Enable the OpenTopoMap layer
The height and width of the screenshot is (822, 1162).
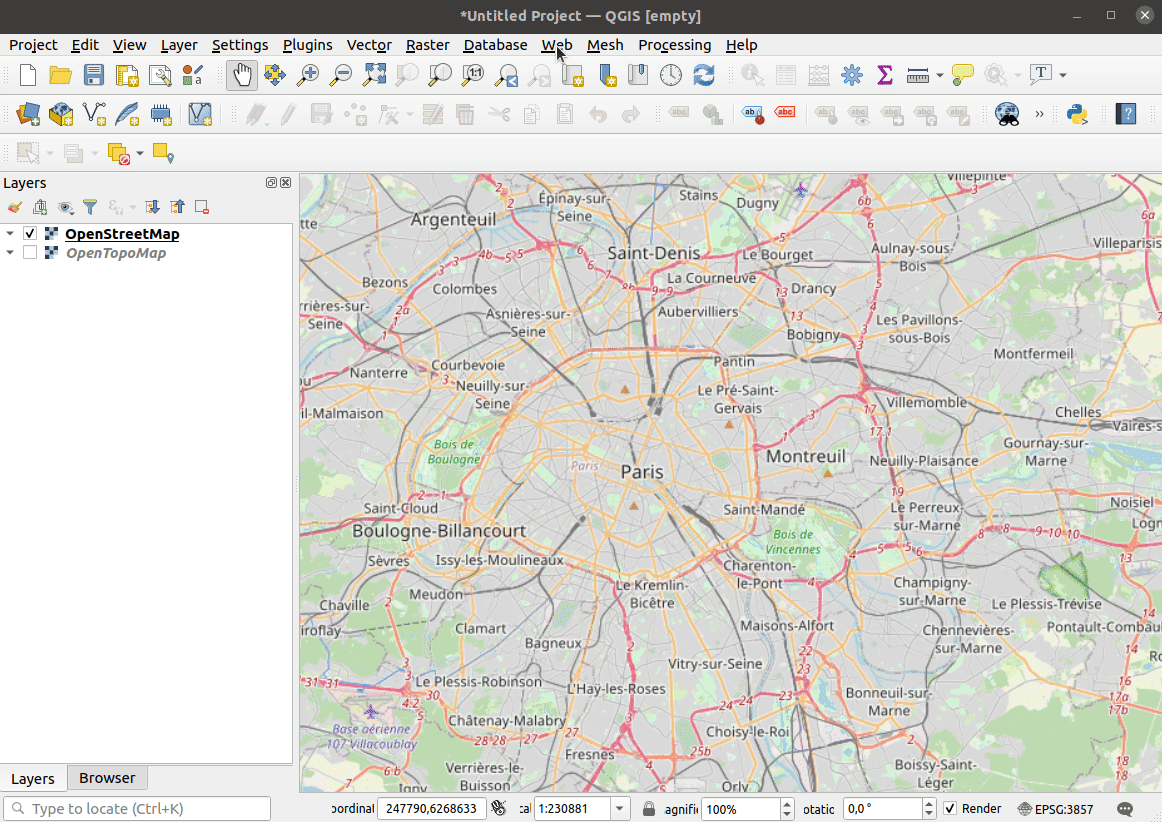(29, 253)
